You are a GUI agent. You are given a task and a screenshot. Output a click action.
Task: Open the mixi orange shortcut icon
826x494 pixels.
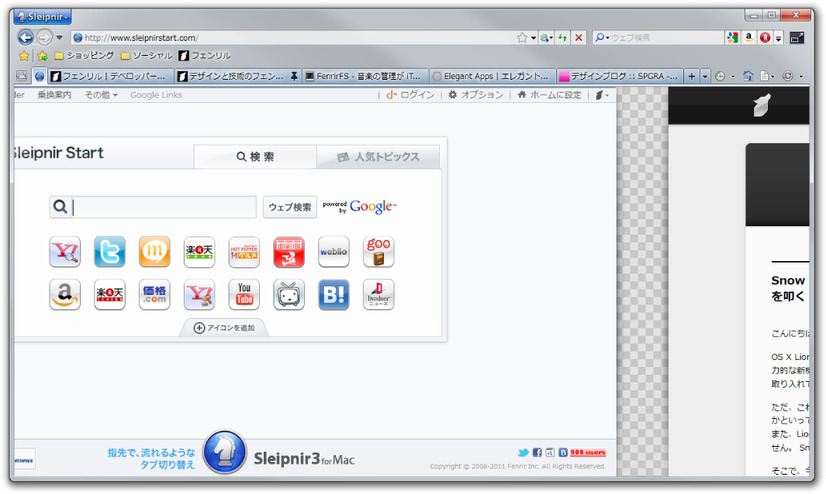click(154, 252)
